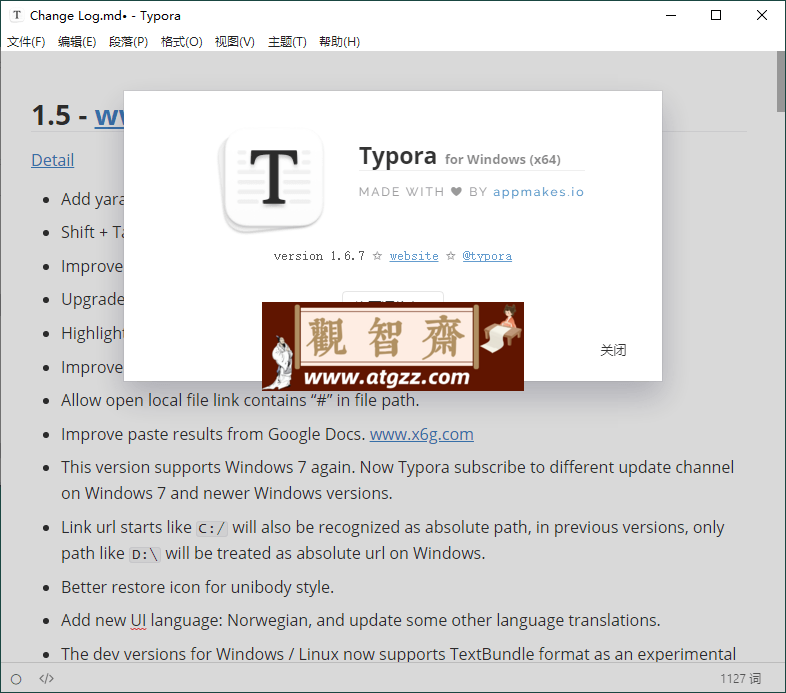This screenshot has height=693, width=786.
Task: Open the appmakes.io link
Action: [x=538, y=192]
